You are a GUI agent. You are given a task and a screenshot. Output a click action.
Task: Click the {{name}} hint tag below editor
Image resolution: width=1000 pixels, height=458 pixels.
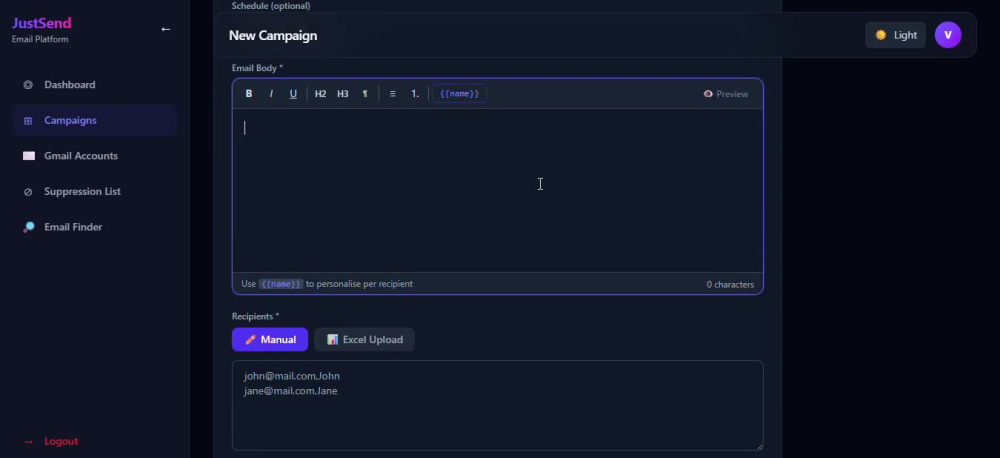(281, 284)
